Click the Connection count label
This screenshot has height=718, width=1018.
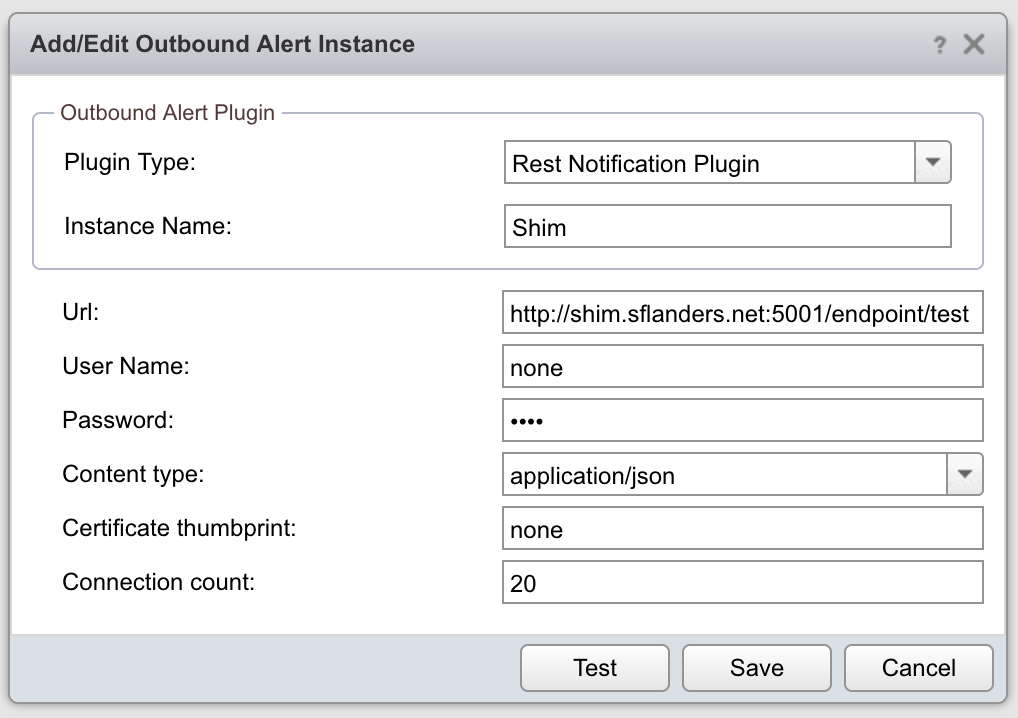point(158,581)
